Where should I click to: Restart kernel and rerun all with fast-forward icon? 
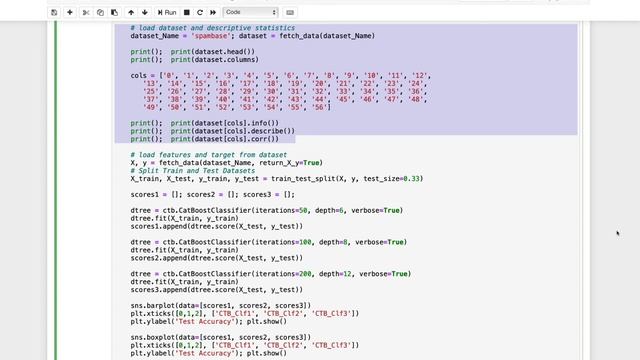click(x=213, y=13)
